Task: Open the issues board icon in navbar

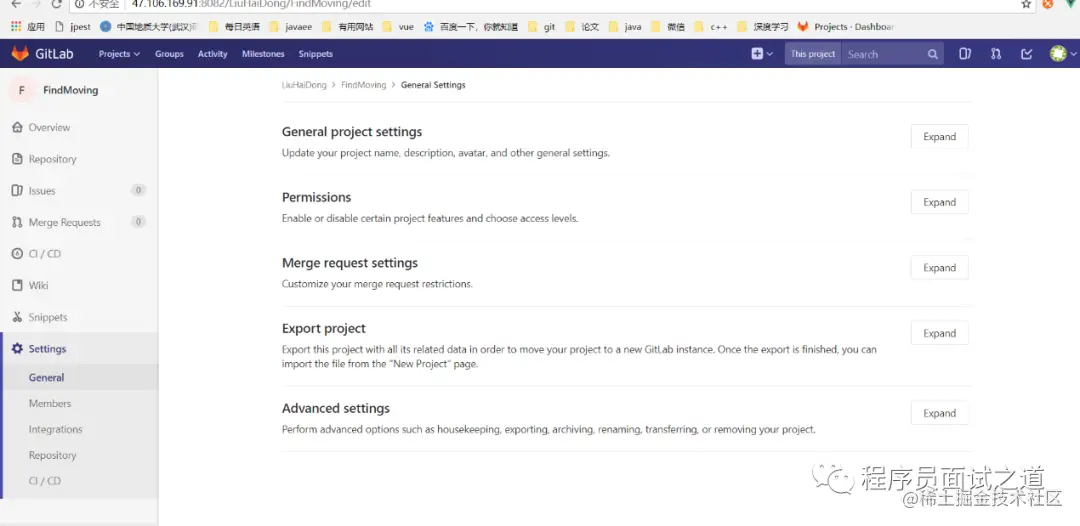Action: coord(965,54)
